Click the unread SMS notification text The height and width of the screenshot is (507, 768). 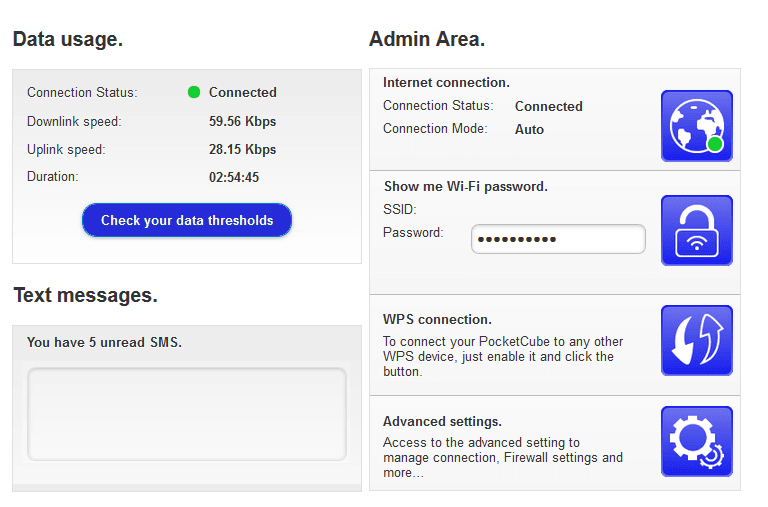[104, 342]
